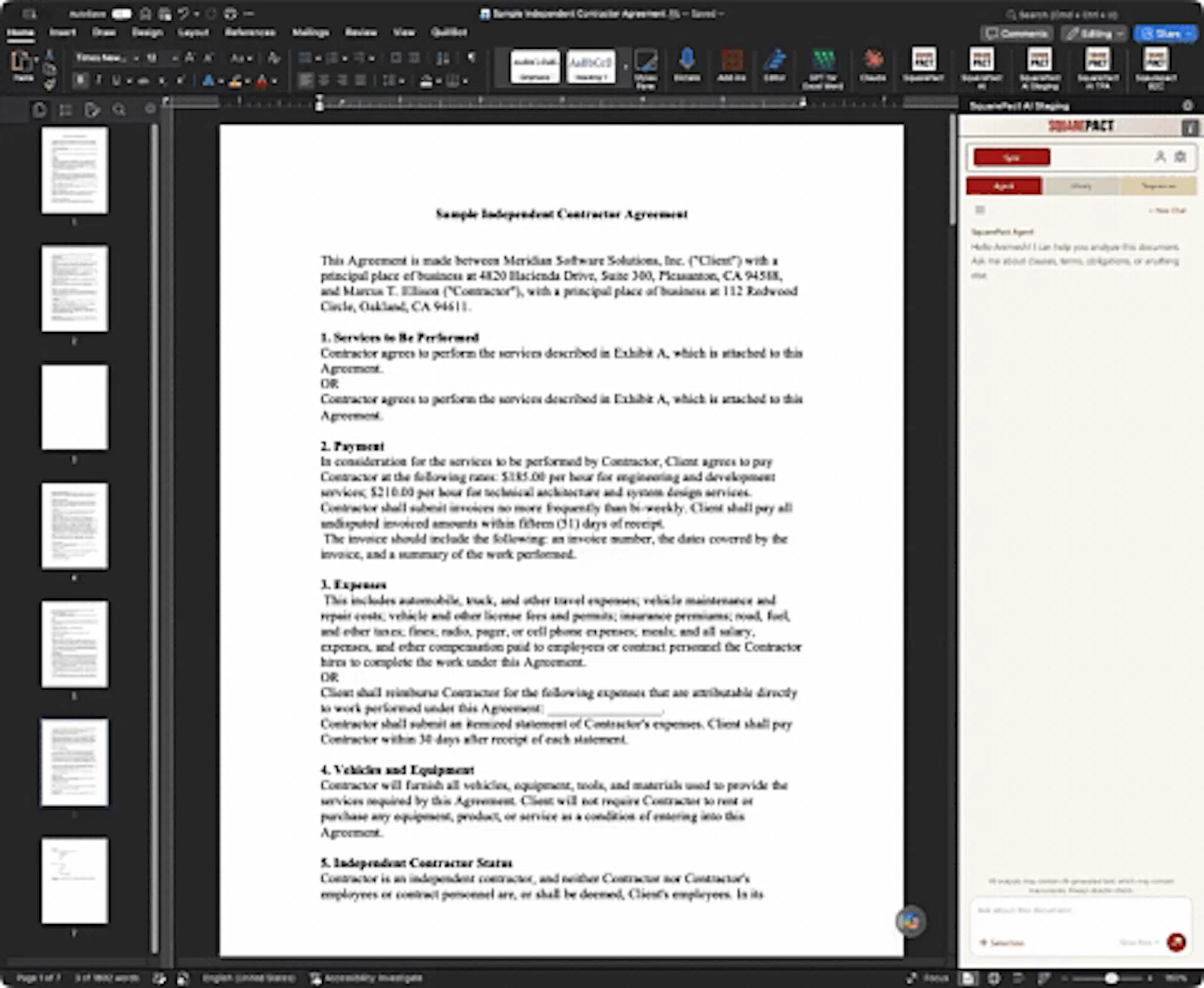Open the Claude add-in icon
1204x988 pixels.
pyautogui.click(x=873, y=65)
